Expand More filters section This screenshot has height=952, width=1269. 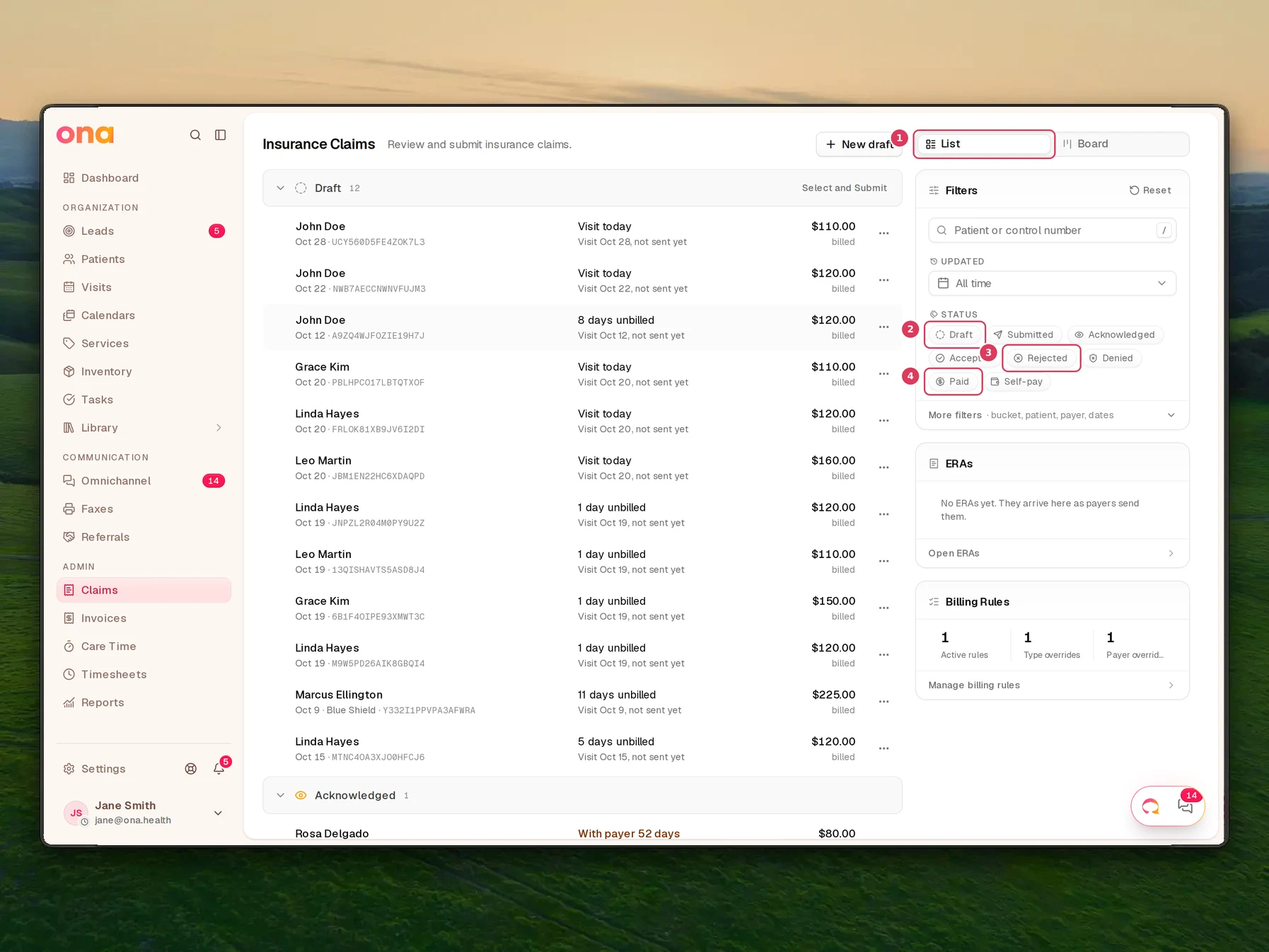tap(1052, 415)
